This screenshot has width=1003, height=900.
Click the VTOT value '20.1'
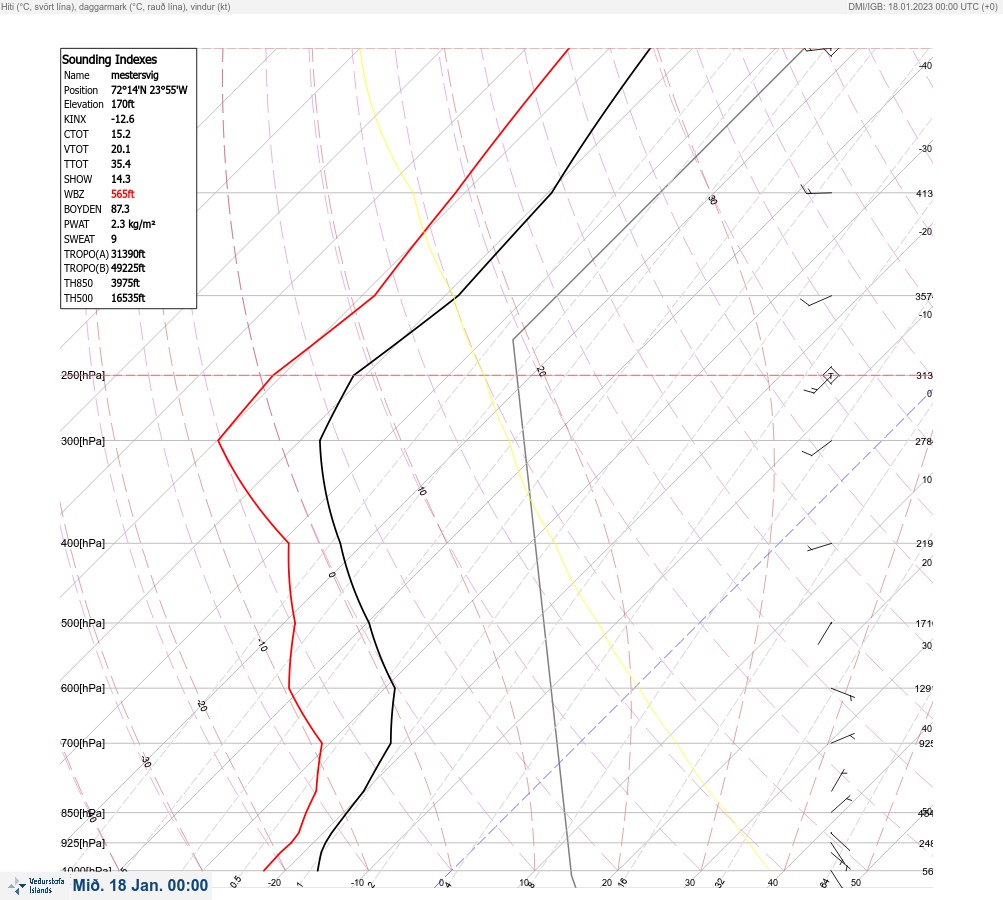coord(121,149)
